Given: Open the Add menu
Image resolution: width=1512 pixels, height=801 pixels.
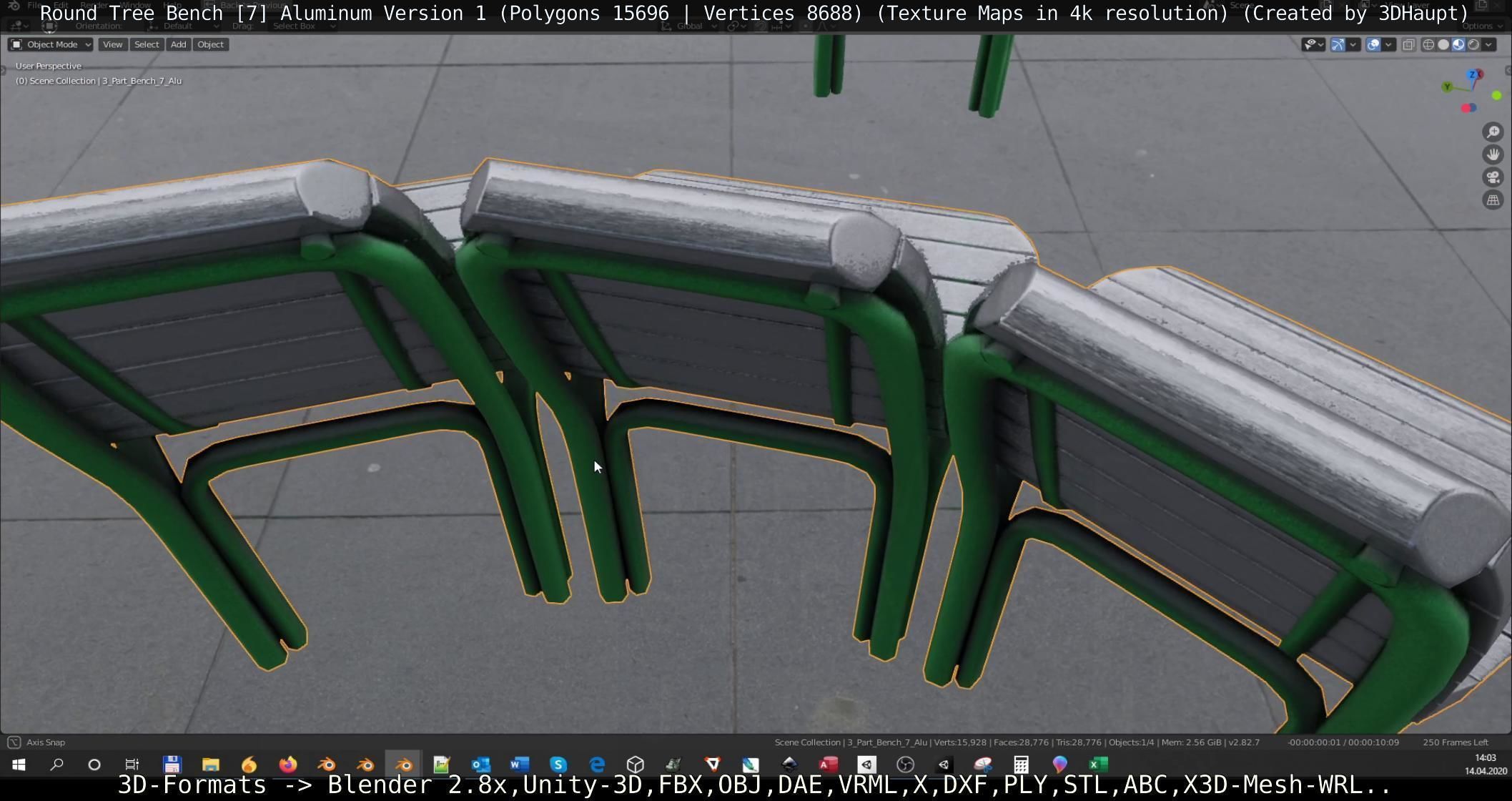Looking at the screenshot, I should tap(178, 44).
